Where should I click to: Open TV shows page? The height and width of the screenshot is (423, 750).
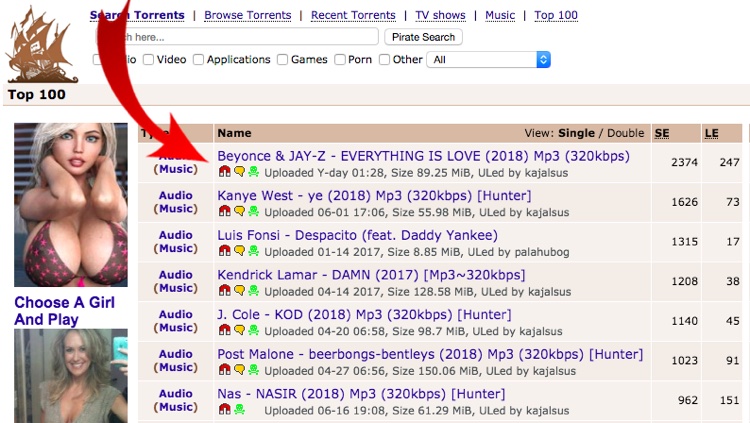point(440,15)
